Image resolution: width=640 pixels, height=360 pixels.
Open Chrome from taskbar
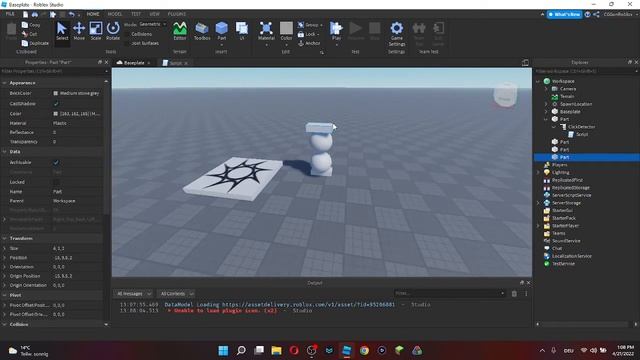(364, 351)
